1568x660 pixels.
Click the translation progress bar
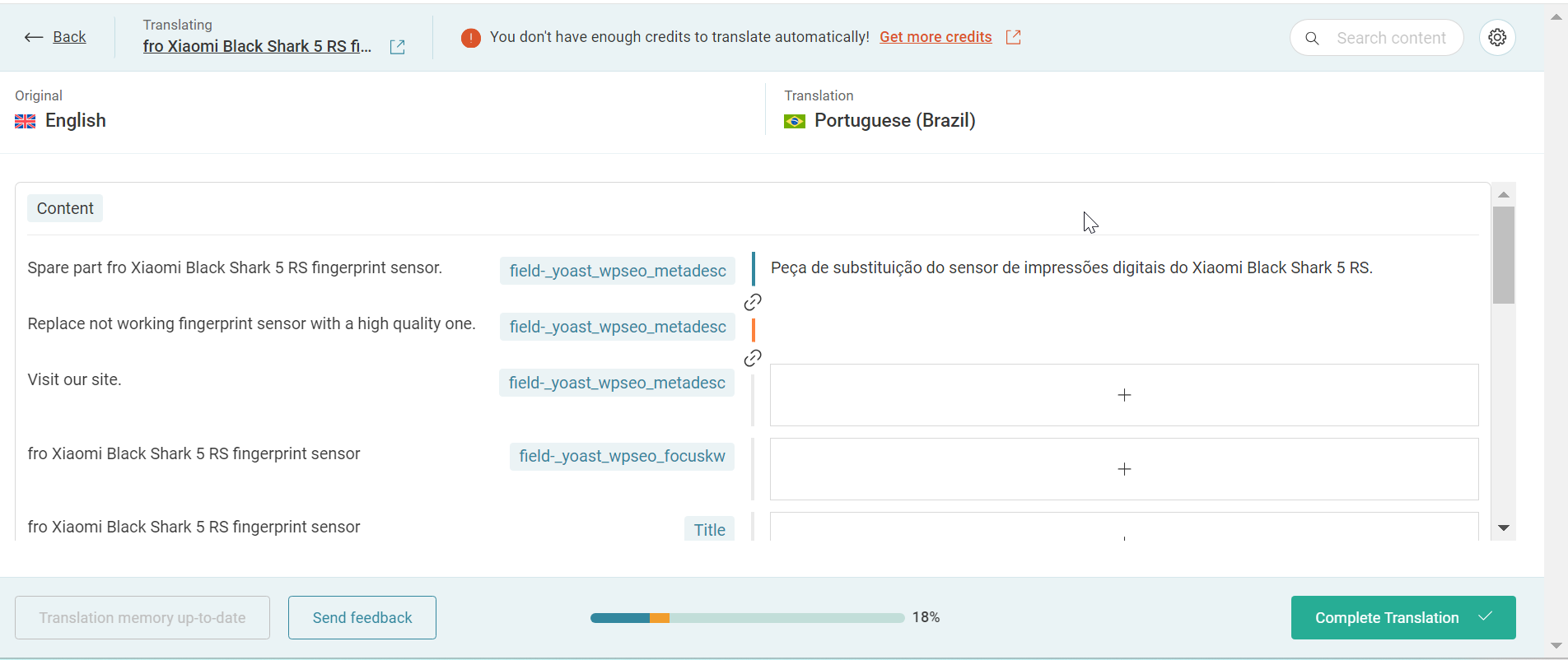pos(747,618)
